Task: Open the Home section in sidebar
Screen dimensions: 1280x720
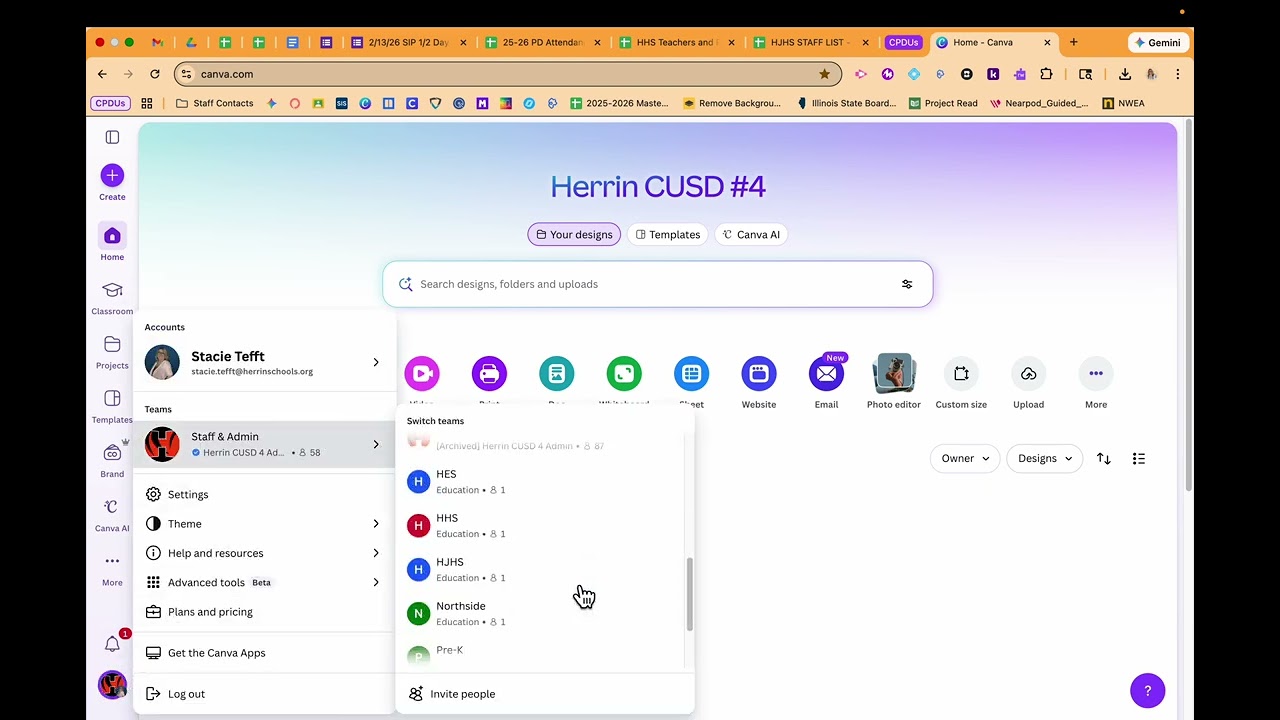Action: coord(112,242)
